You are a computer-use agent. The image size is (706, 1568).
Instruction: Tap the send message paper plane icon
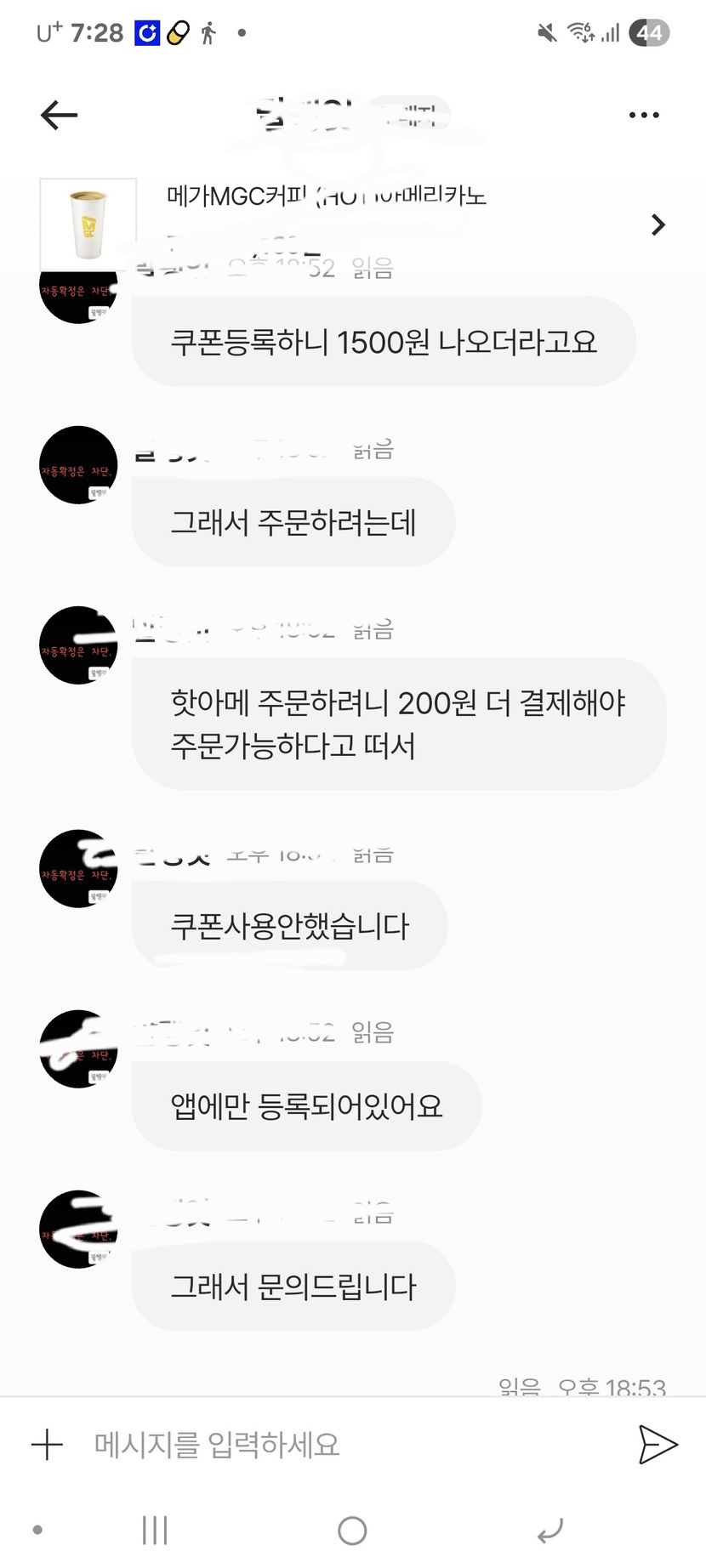(658, 1445)
